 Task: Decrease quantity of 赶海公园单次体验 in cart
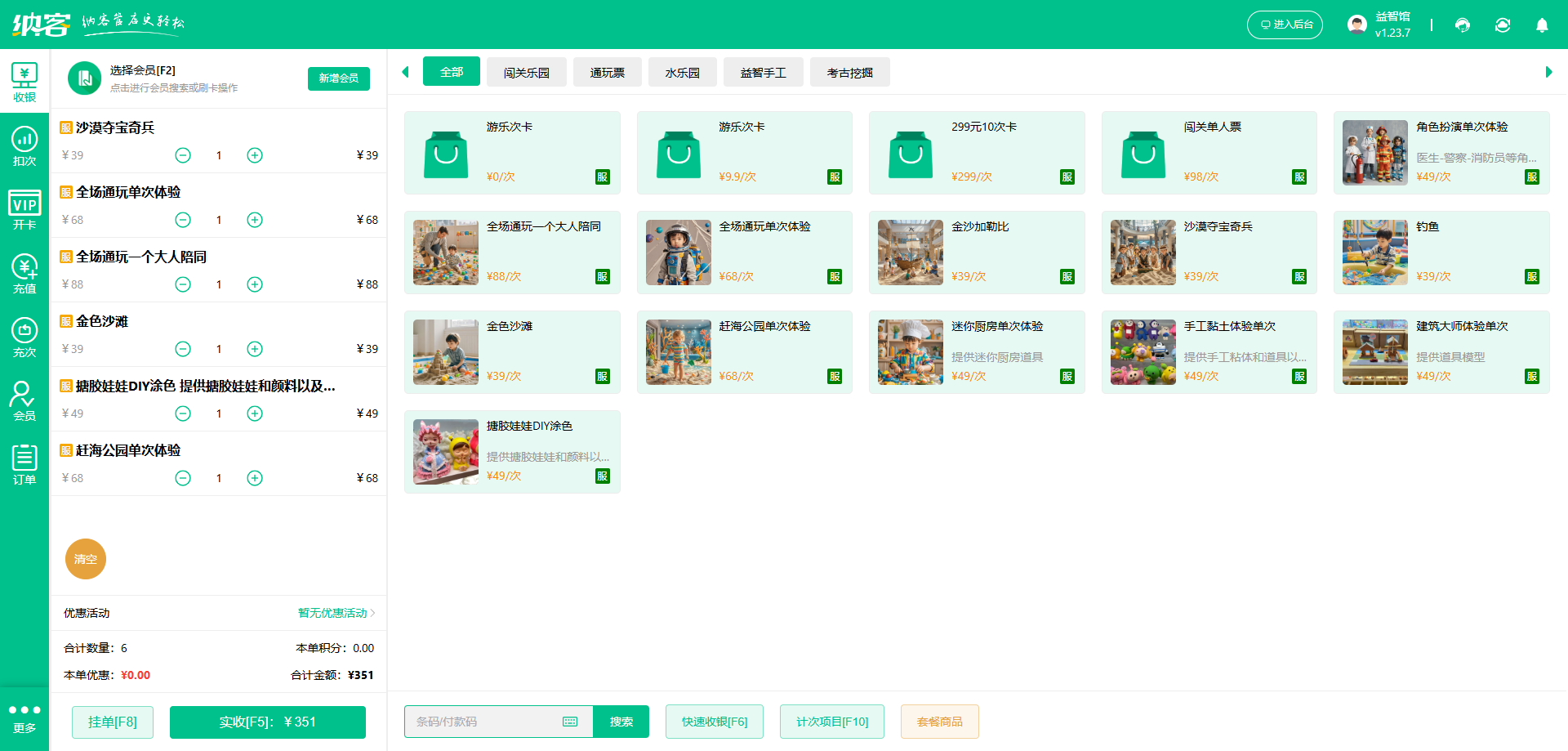tap(183, 478)
